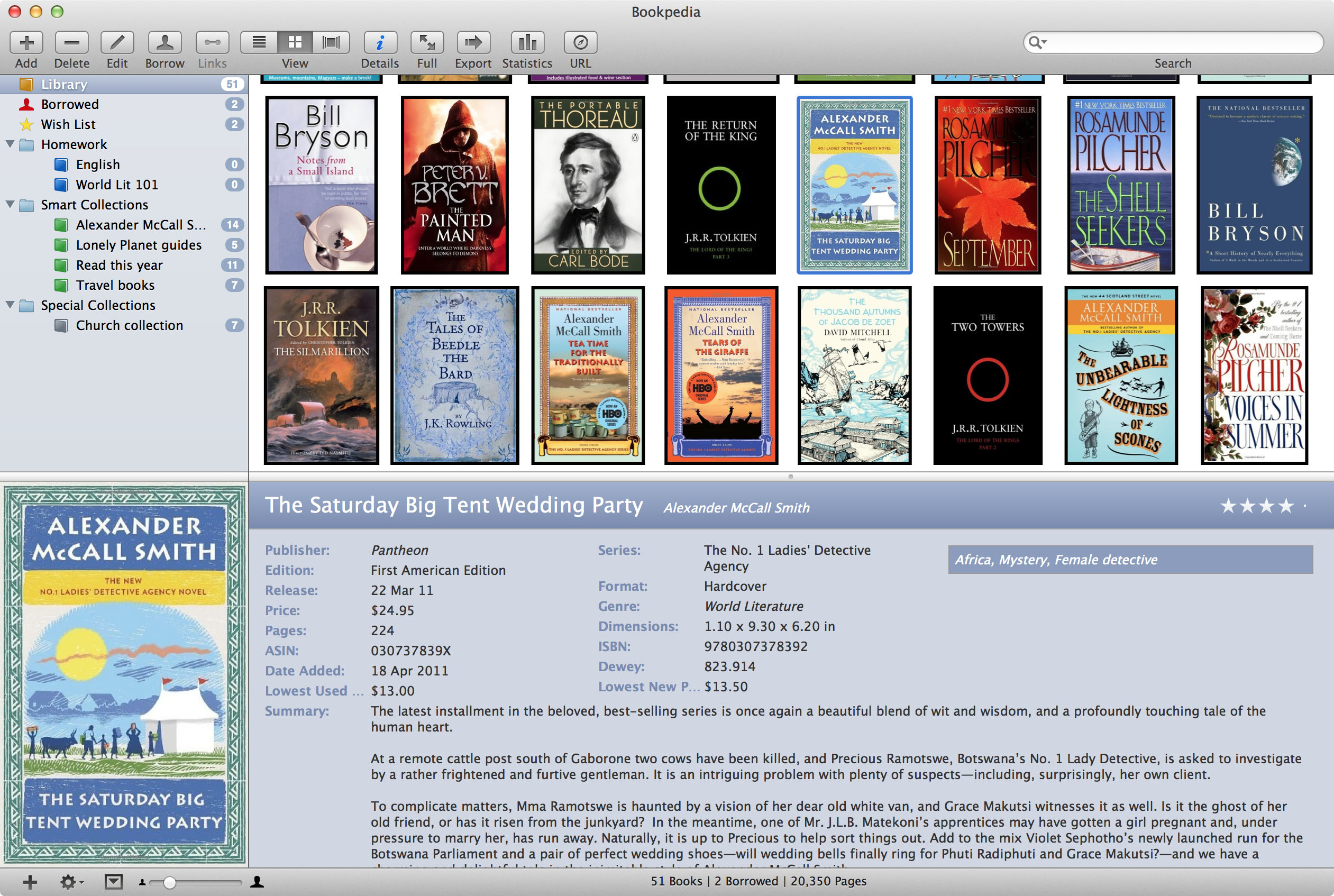Click the URL compass icon
This screenshot has width=1334, height=896.
click(x=580, y=42)
